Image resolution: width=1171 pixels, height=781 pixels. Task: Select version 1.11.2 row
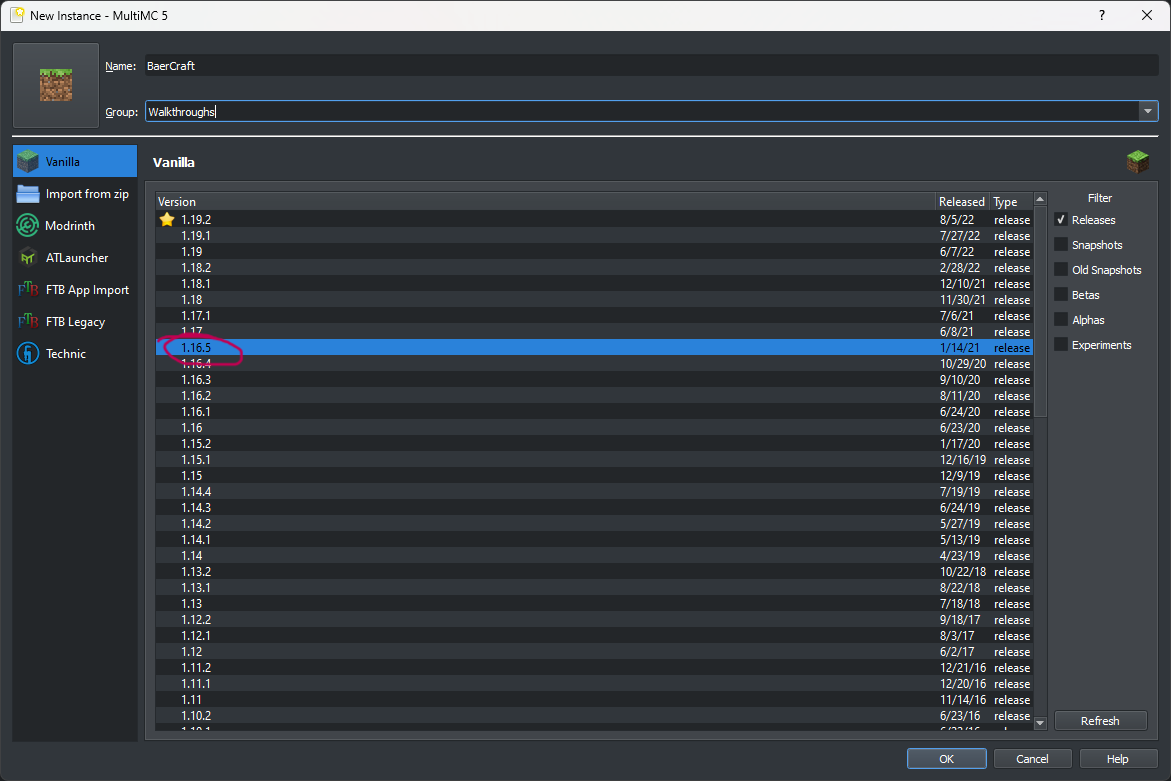[x=594, y=668]
